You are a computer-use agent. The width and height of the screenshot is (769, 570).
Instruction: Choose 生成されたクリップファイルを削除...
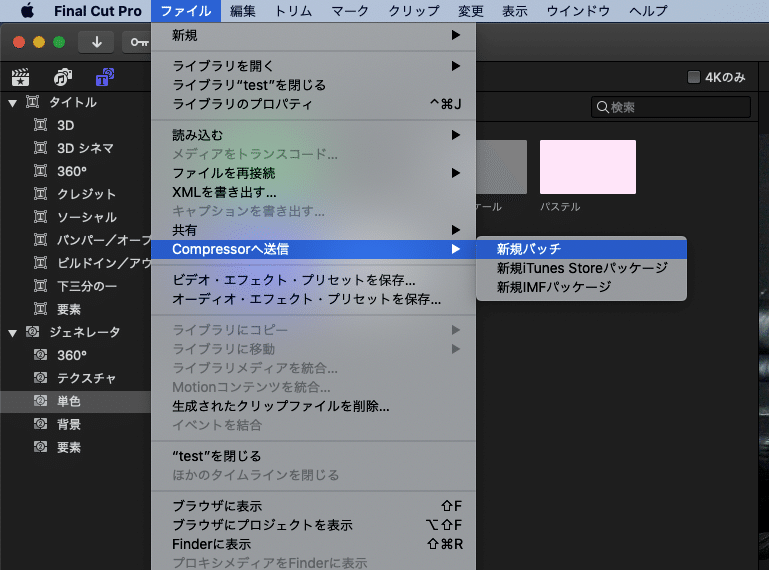pyautogui.click(x=313, y=406)
